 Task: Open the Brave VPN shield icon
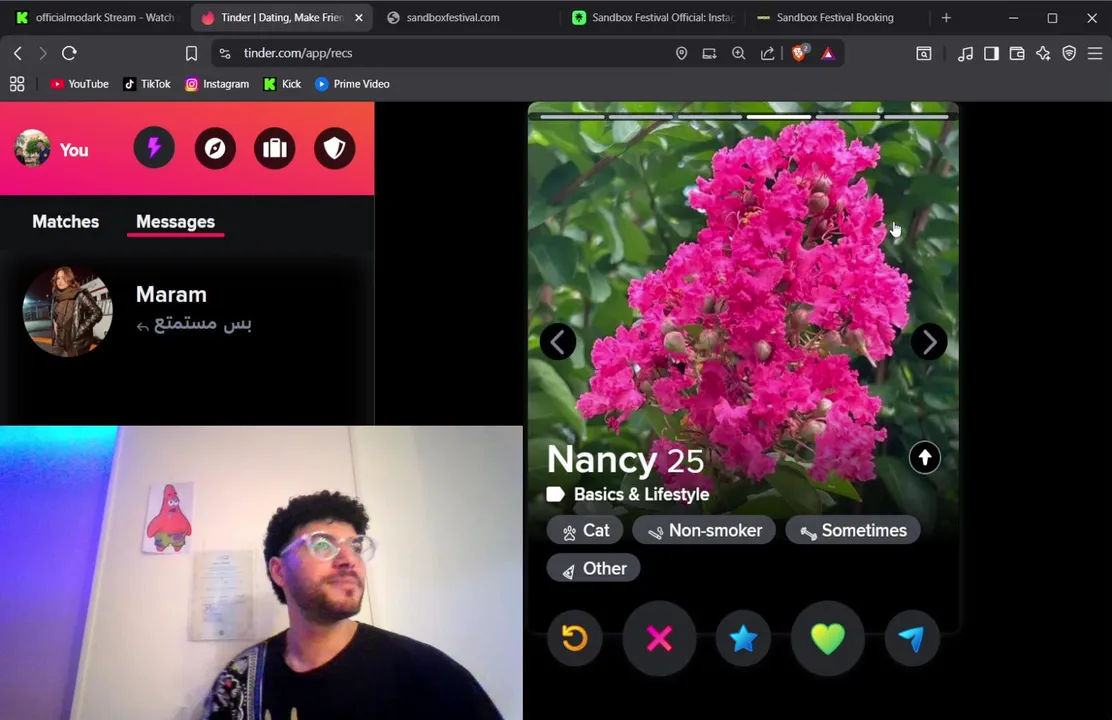pos(1069,53)
